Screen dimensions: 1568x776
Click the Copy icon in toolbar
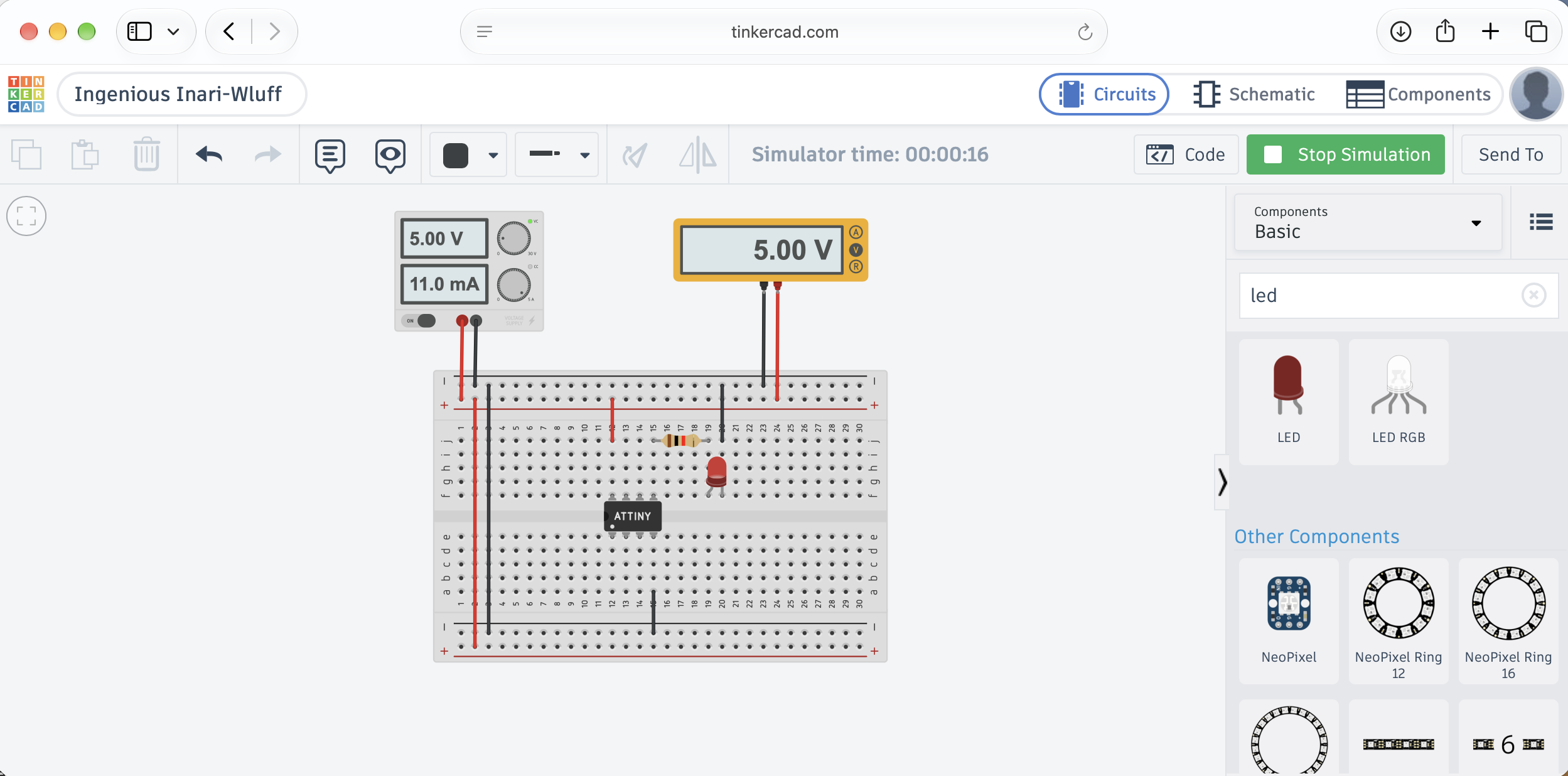[x=26, y=154]
